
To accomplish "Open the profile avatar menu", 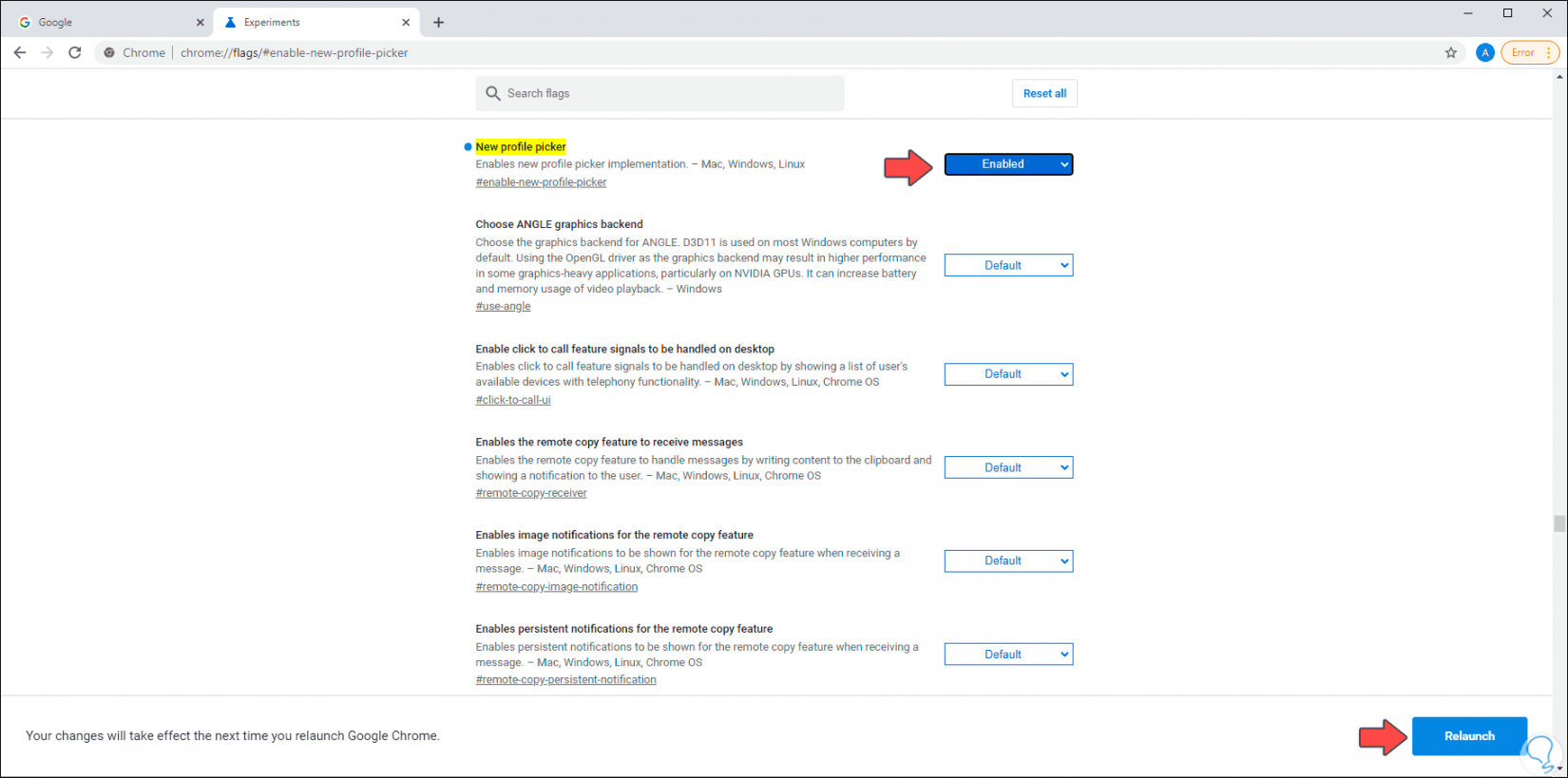I will point(1485,53).
